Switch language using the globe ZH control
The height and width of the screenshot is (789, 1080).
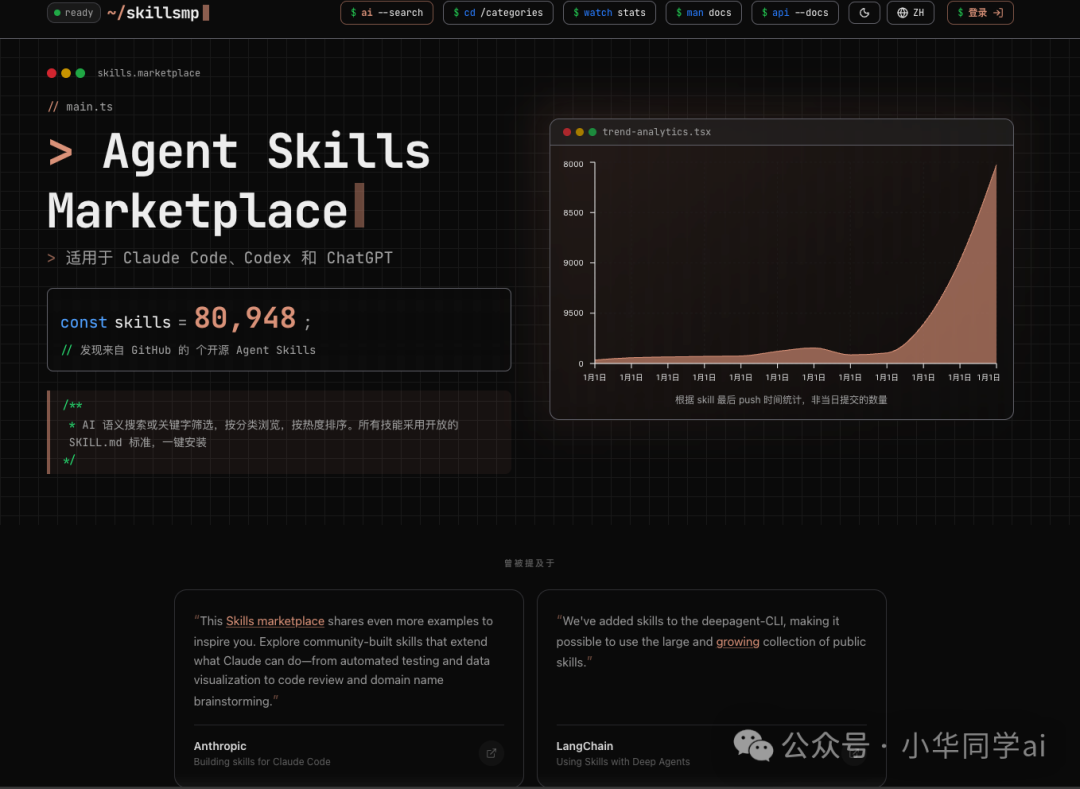pos(910,13)
